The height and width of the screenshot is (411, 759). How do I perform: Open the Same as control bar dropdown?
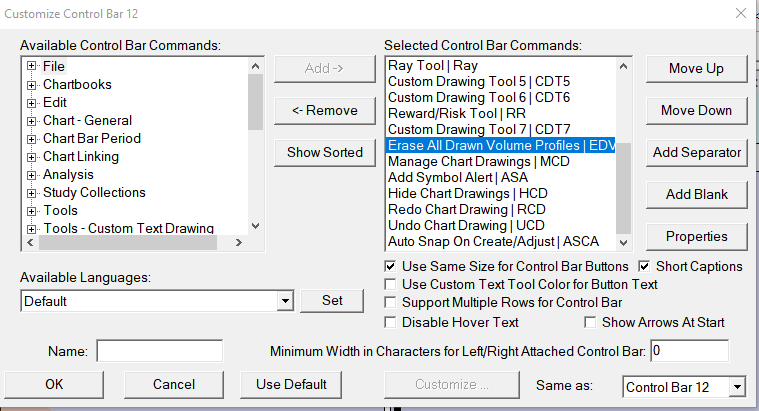click(738, 386)
